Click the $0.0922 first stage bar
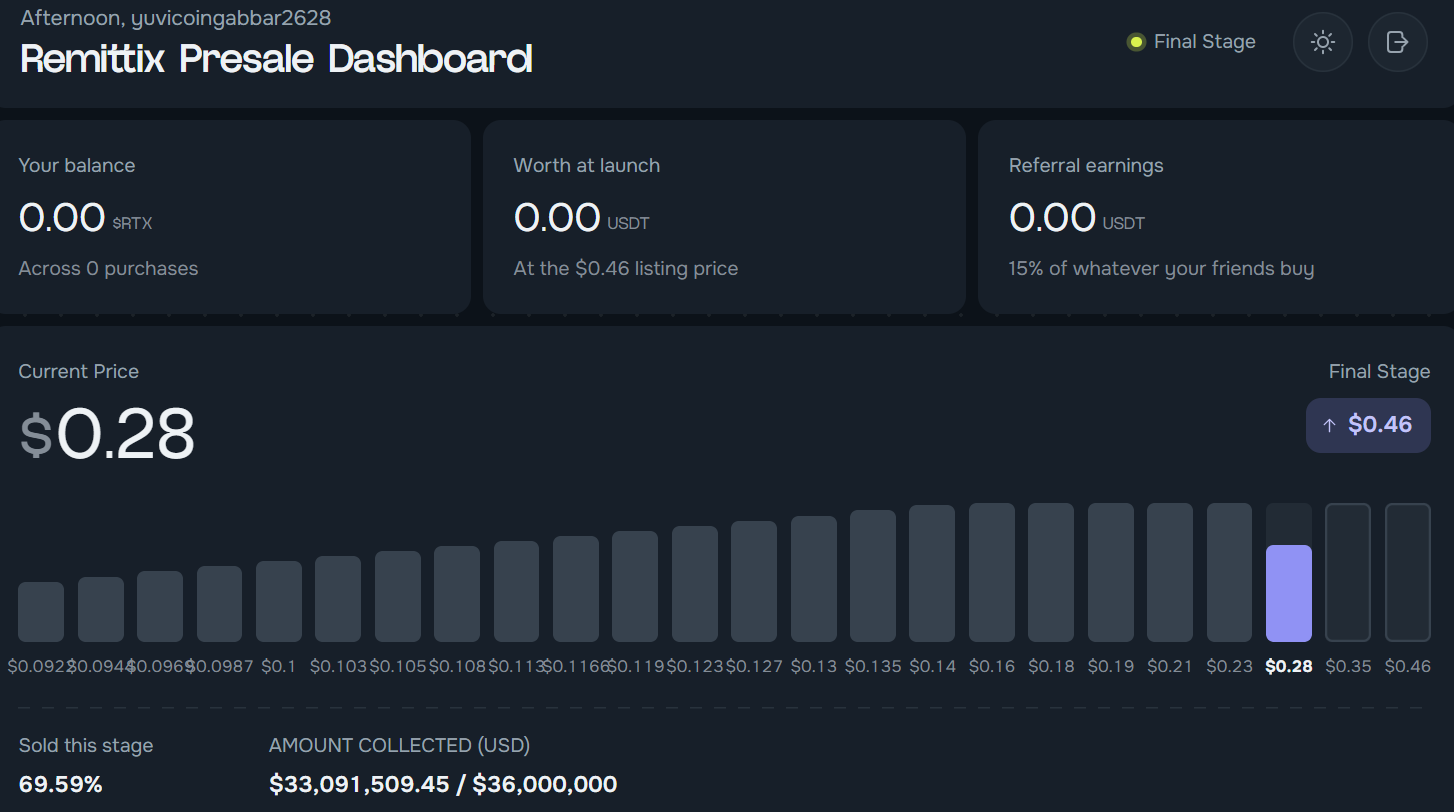1454x812 pixels. [x=41, y=612]
